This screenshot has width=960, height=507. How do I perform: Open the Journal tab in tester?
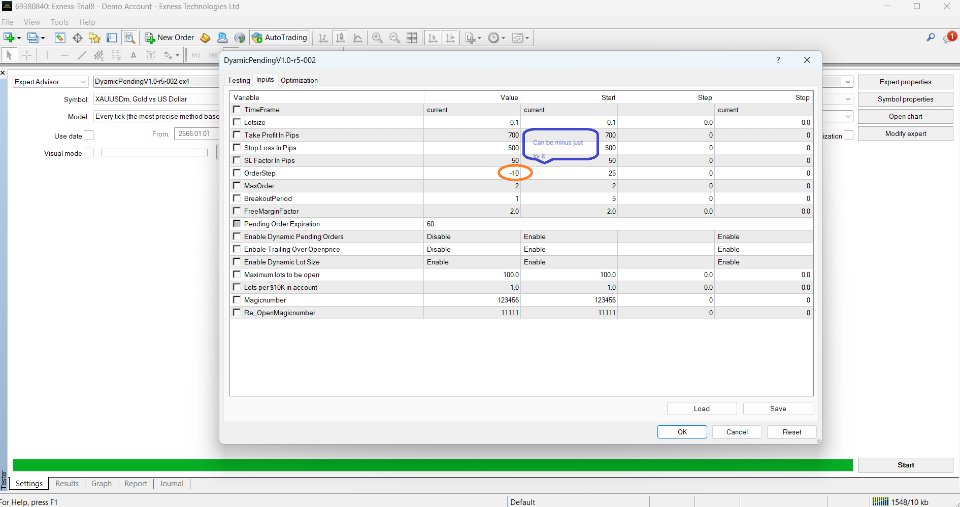click(x=171, y=484)
